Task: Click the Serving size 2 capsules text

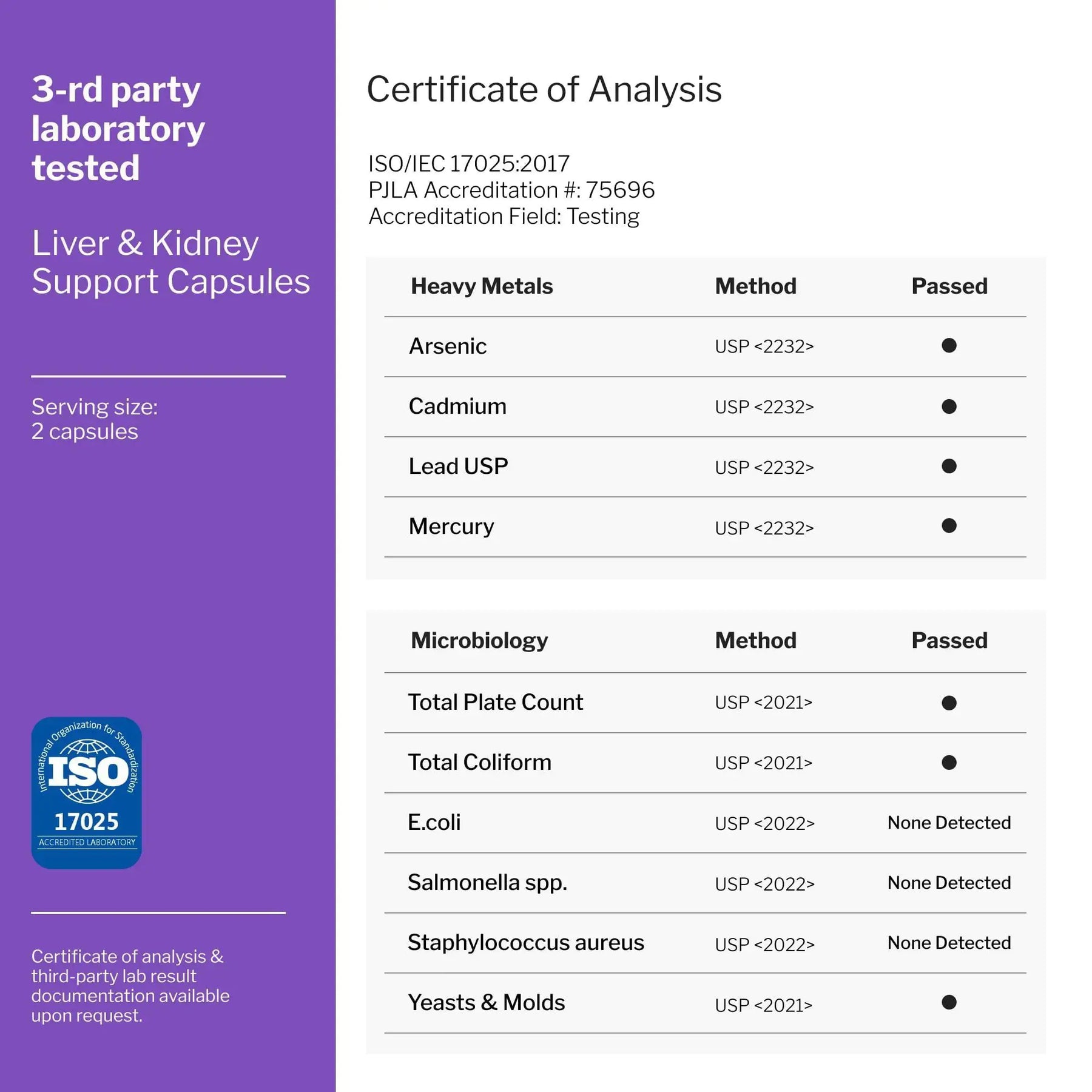Action: click(95, 419)
